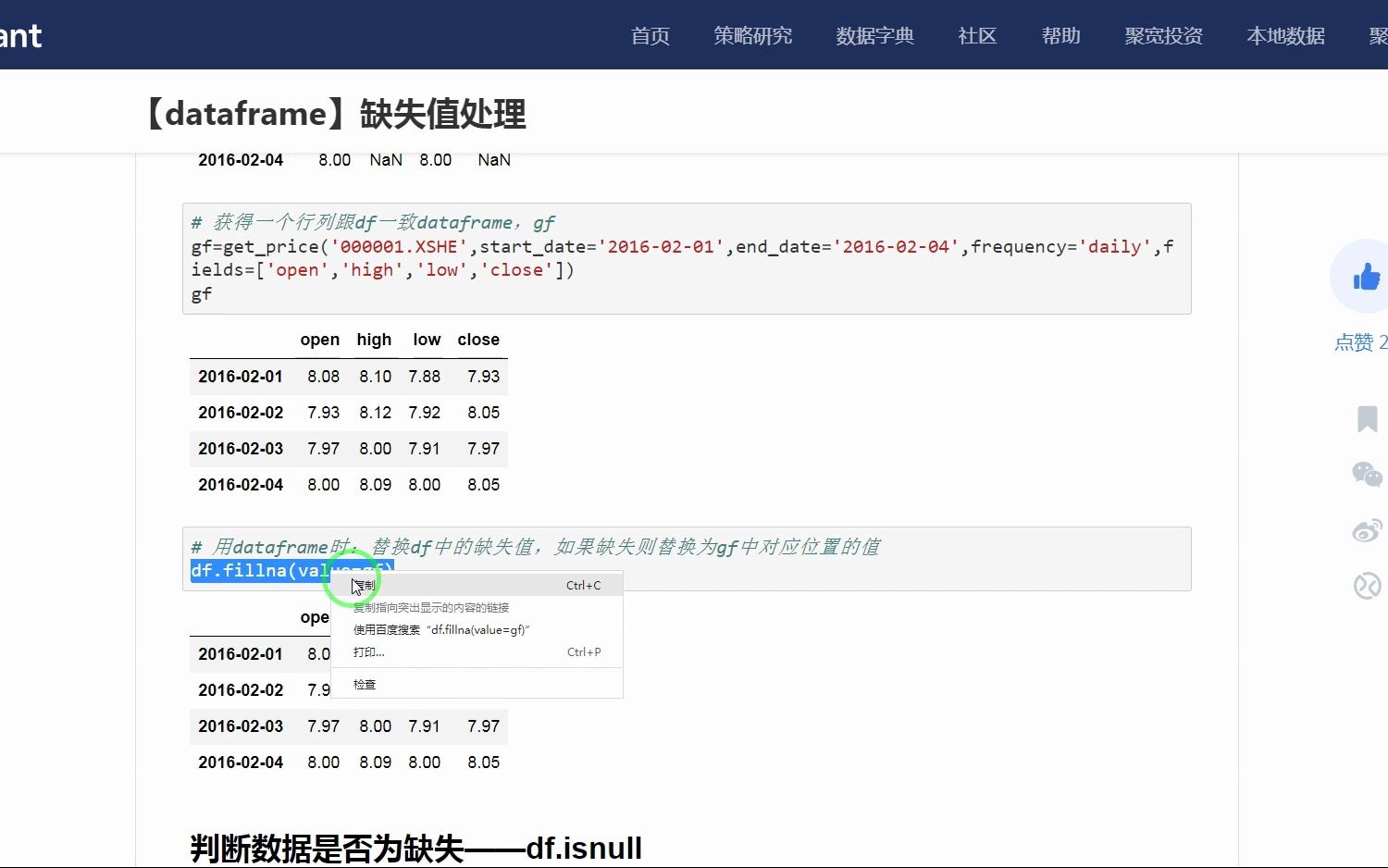
Task: Choose 检查 in the context menu
Action: coord(477,685)
